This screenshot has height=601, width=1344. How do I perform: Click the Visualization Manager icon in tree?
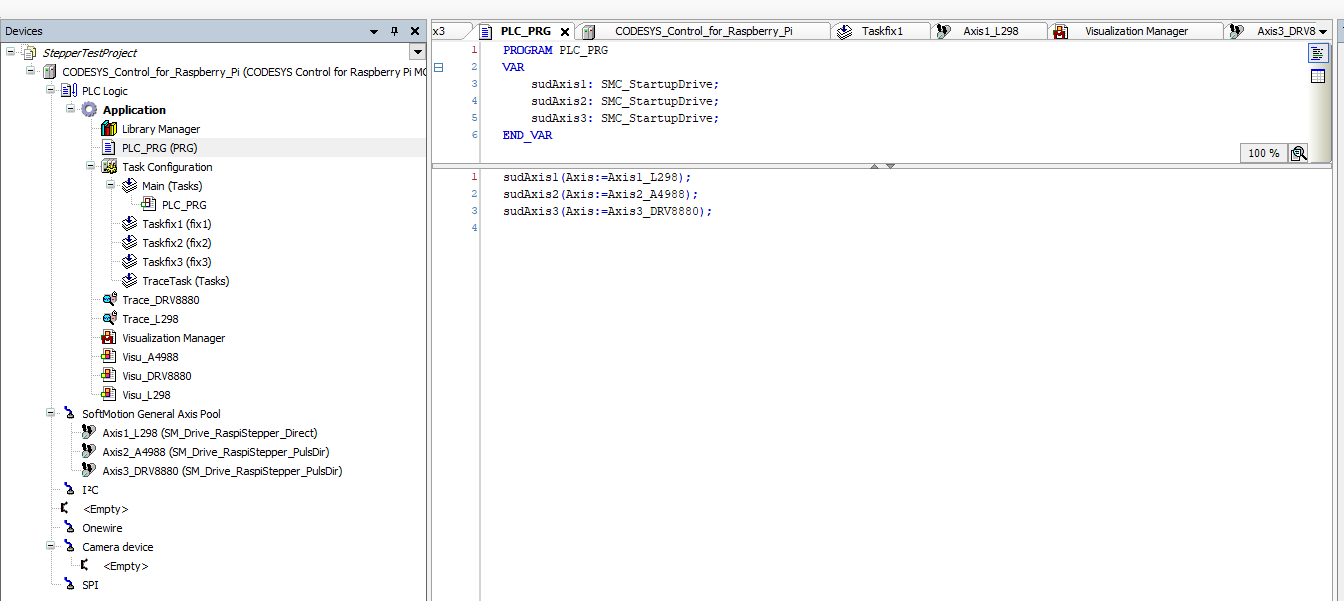pyautogui.click(x=109, y=338)
